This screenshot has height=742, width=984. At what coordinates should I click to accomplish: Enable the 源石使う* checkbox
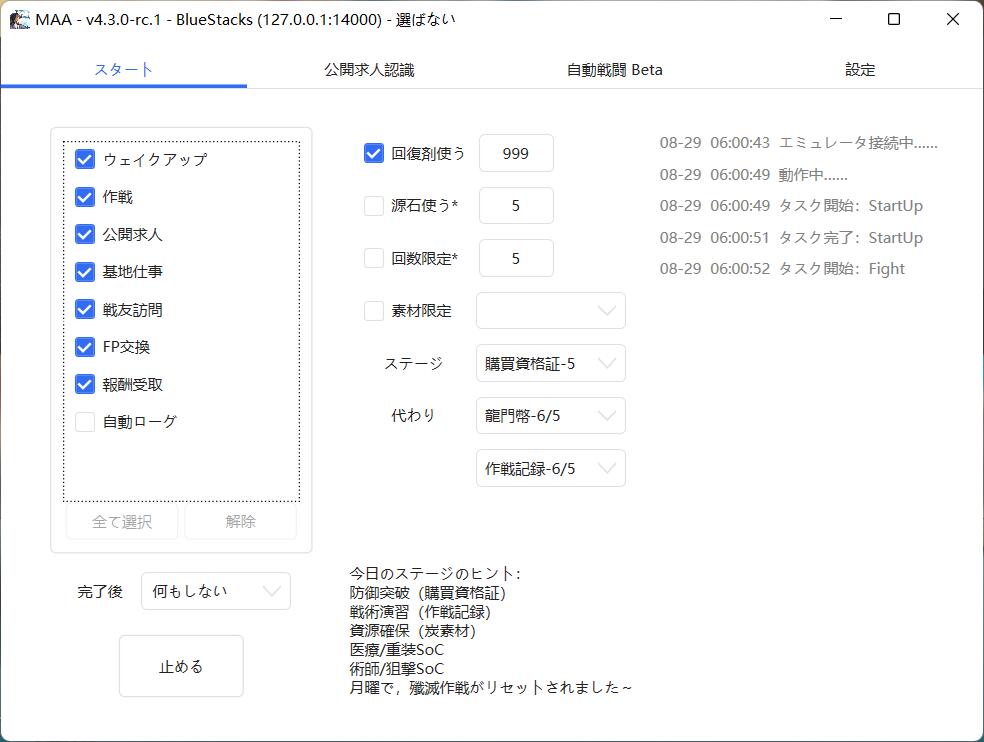coord(373,205)
